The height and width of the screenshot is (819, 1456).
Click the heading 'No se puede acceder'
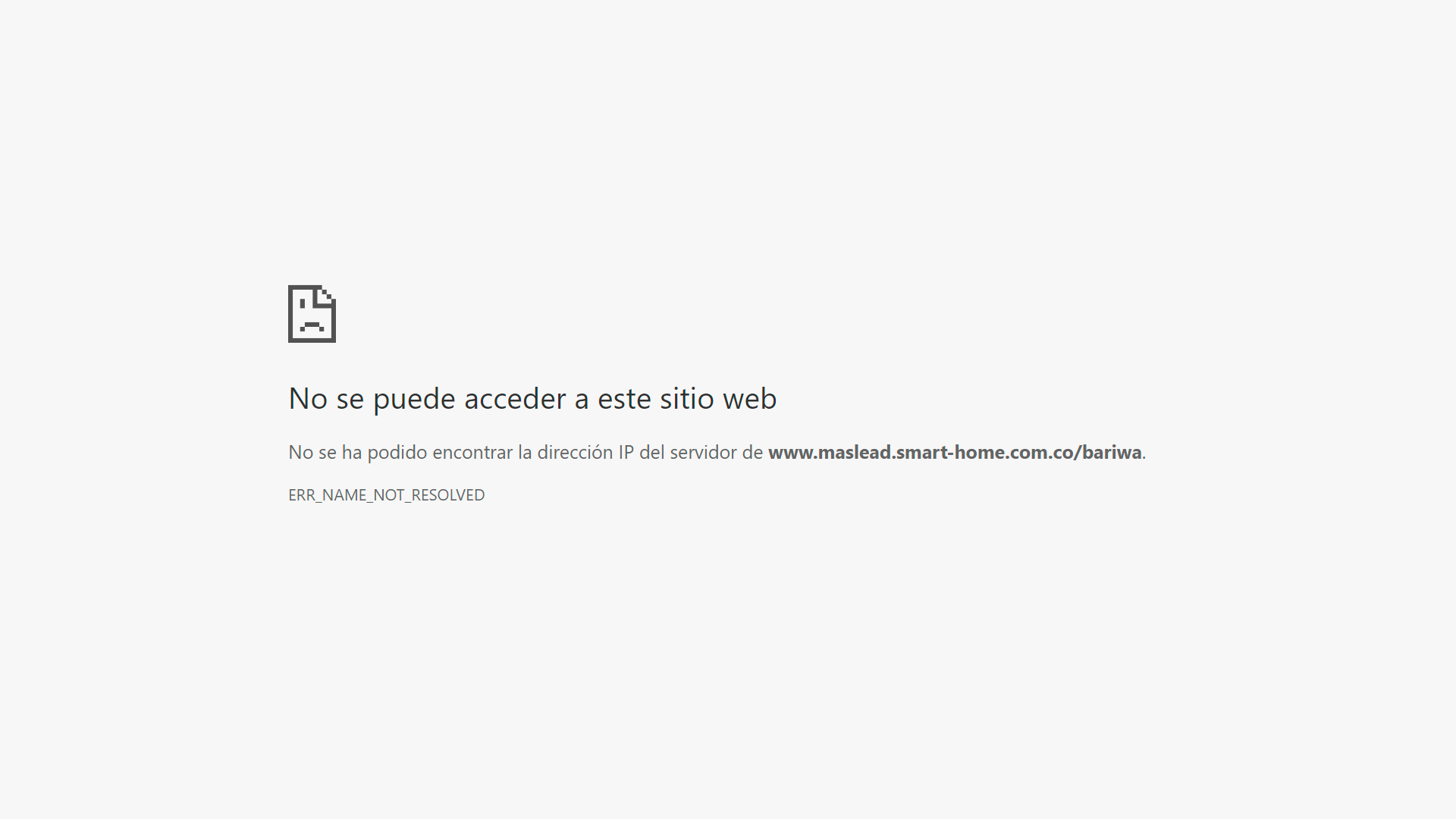click(x=427, y=400)
